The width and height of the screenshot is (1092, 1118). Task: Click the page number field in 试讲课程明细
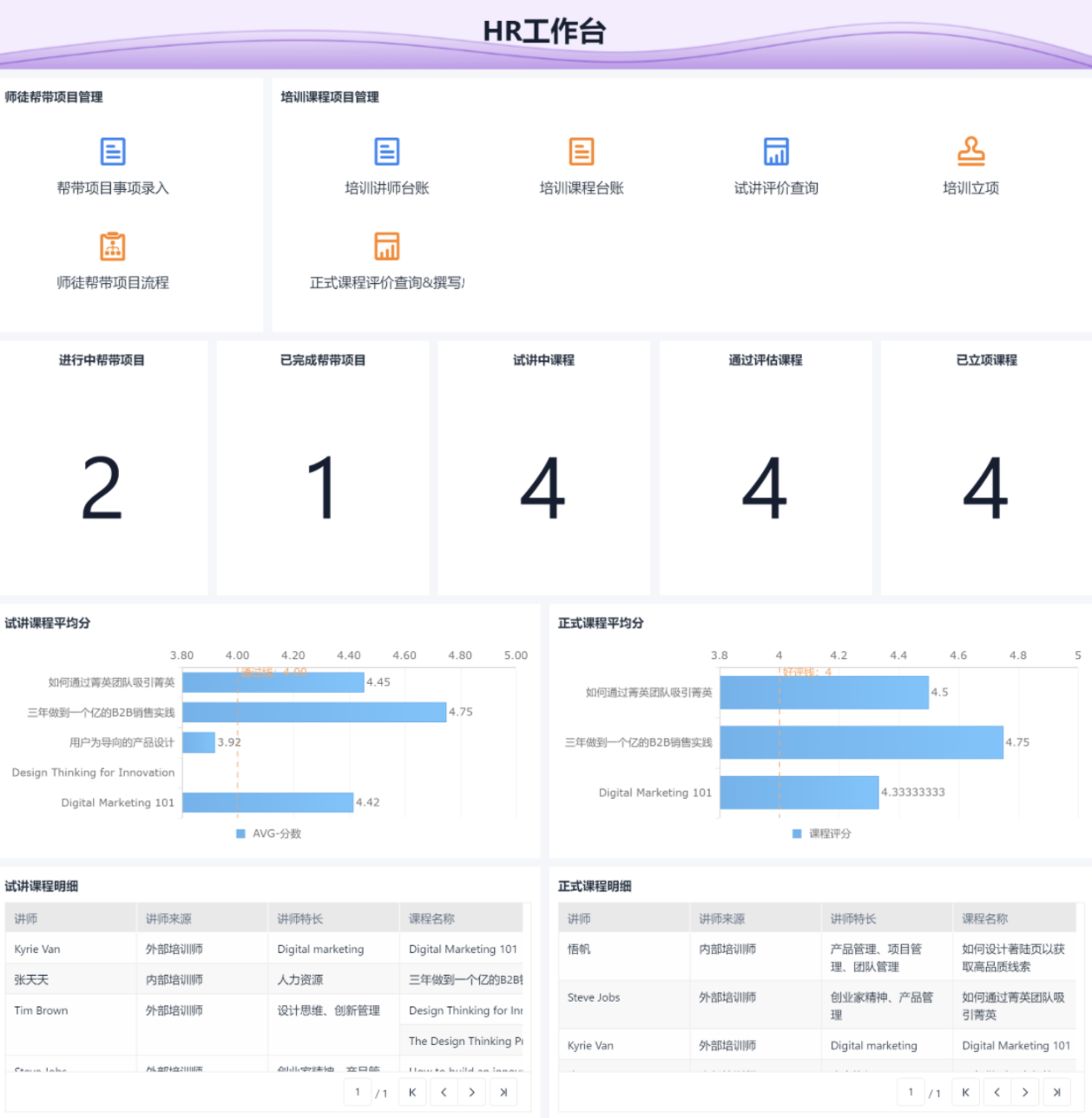pyautogui.click(x=358, y=1093)
